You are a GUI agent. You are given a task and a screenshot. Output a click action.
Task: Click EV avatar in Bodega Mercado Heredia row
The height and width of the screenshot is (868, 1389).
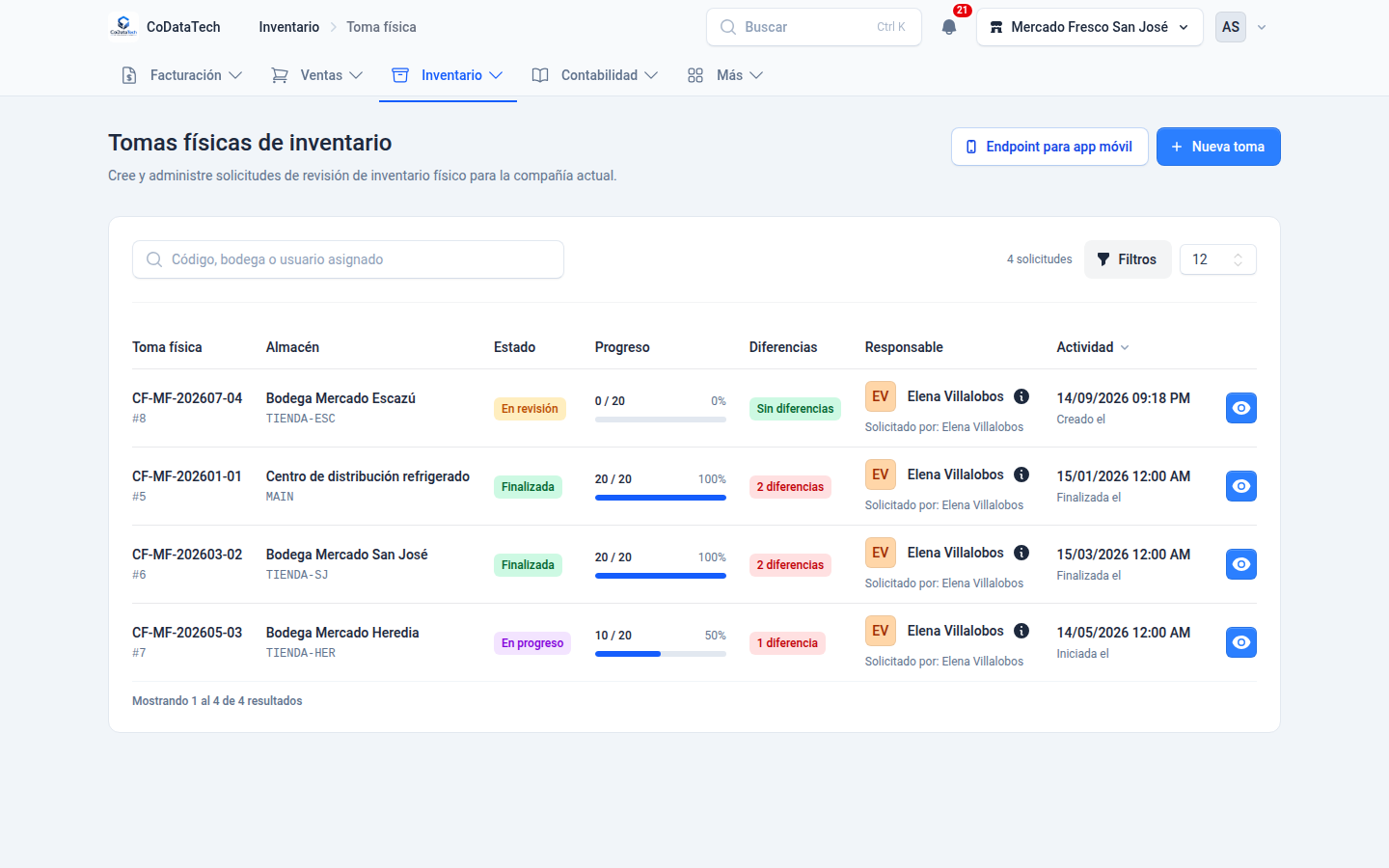click(881, 631)
